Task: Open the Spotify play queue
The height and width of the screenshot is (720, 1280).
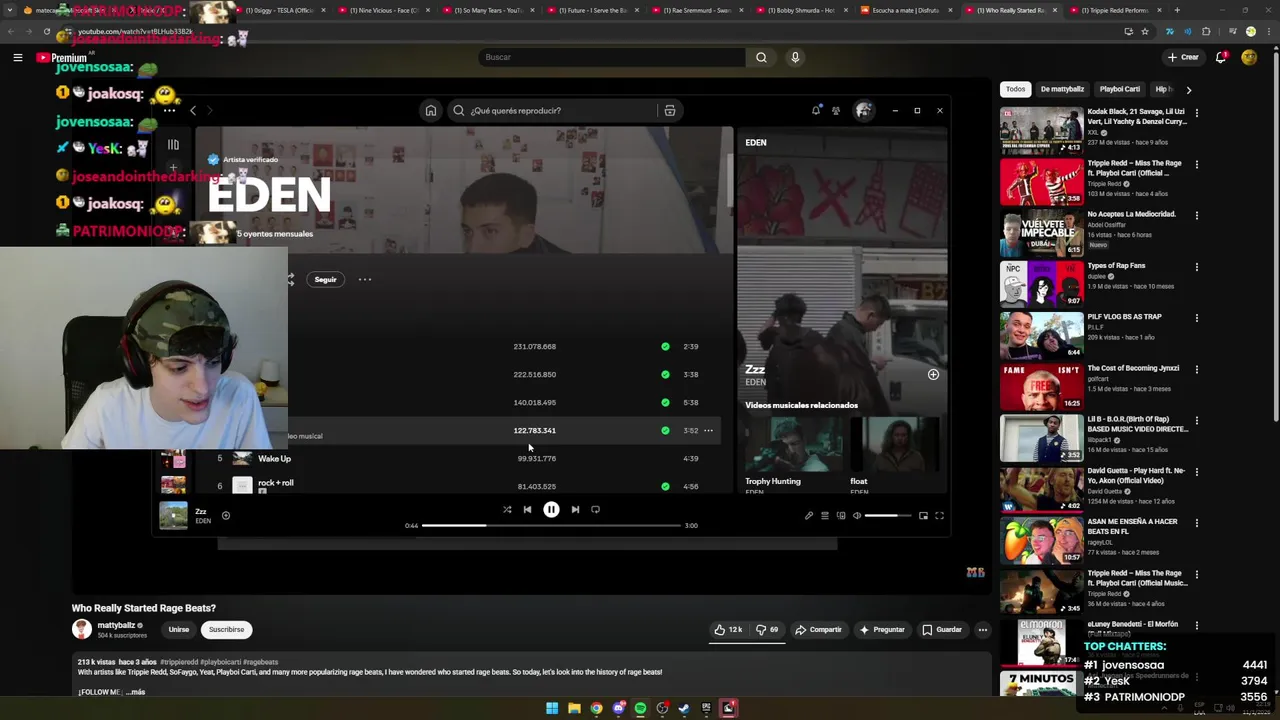Action: tap(825, 516)
